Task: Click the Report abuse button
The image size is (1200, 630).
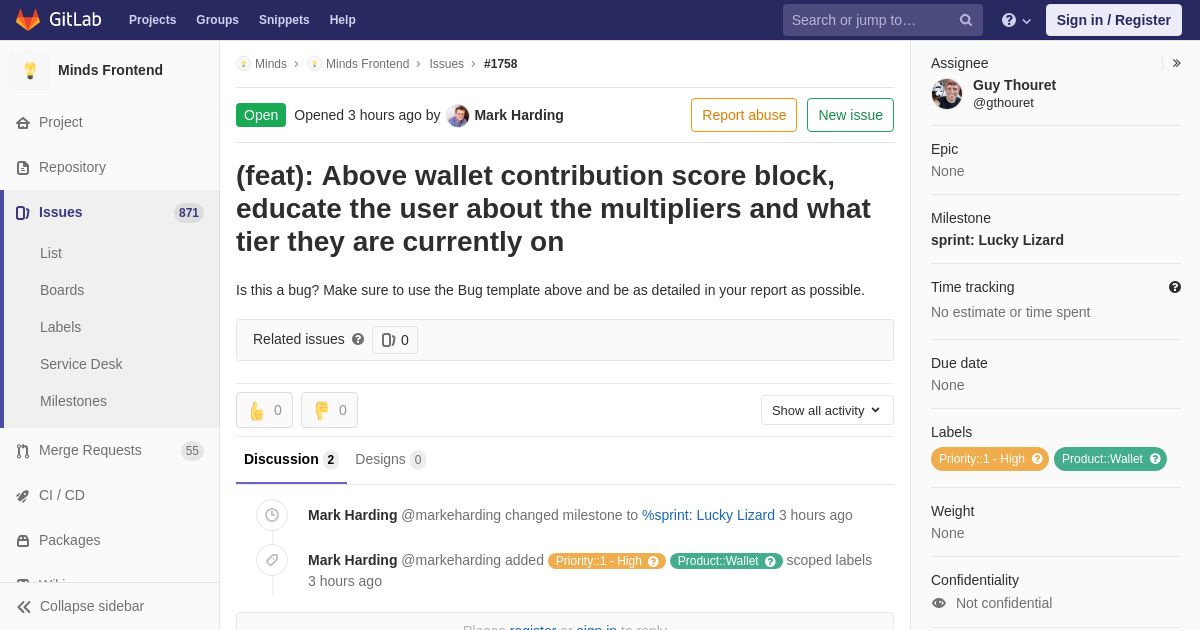Action: pos(744,115)
